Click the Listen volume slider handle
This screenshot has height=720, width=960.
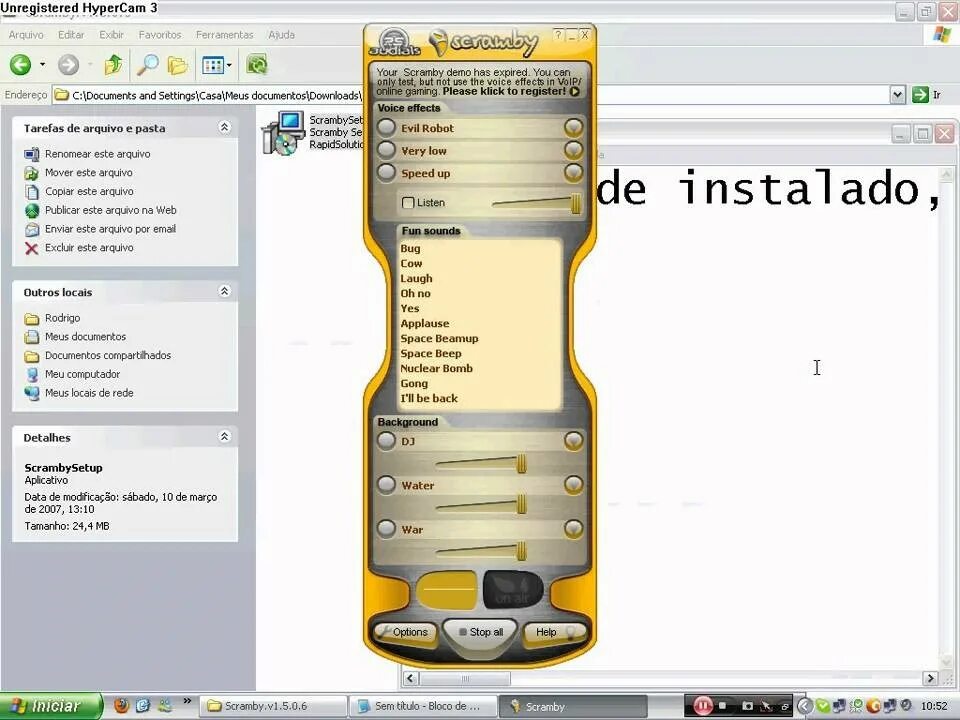point(576,204)
